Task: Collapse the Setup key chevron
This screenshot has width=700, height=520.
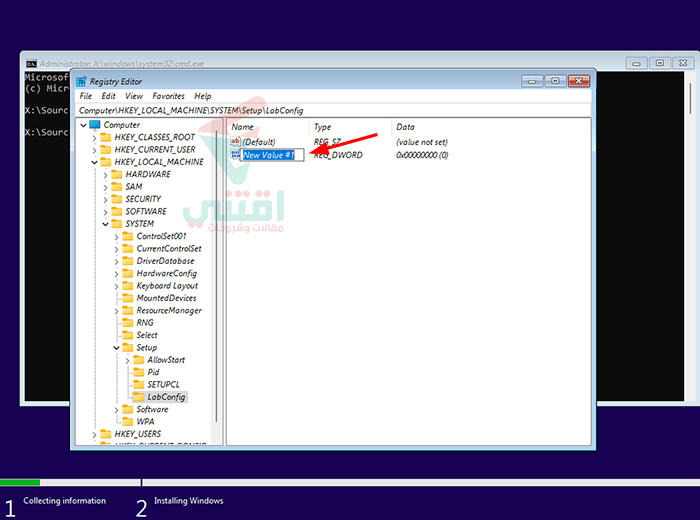Action: click(x=116, y=348)
